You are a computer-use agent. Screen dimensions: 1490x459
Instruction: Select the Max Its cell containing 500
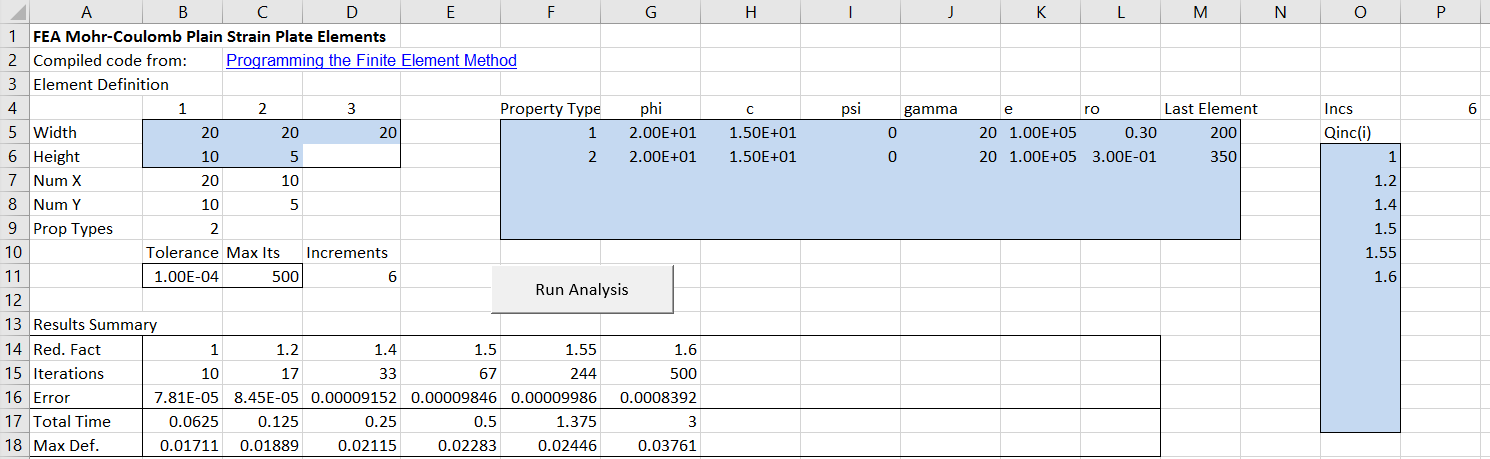[x=264, y=277]
